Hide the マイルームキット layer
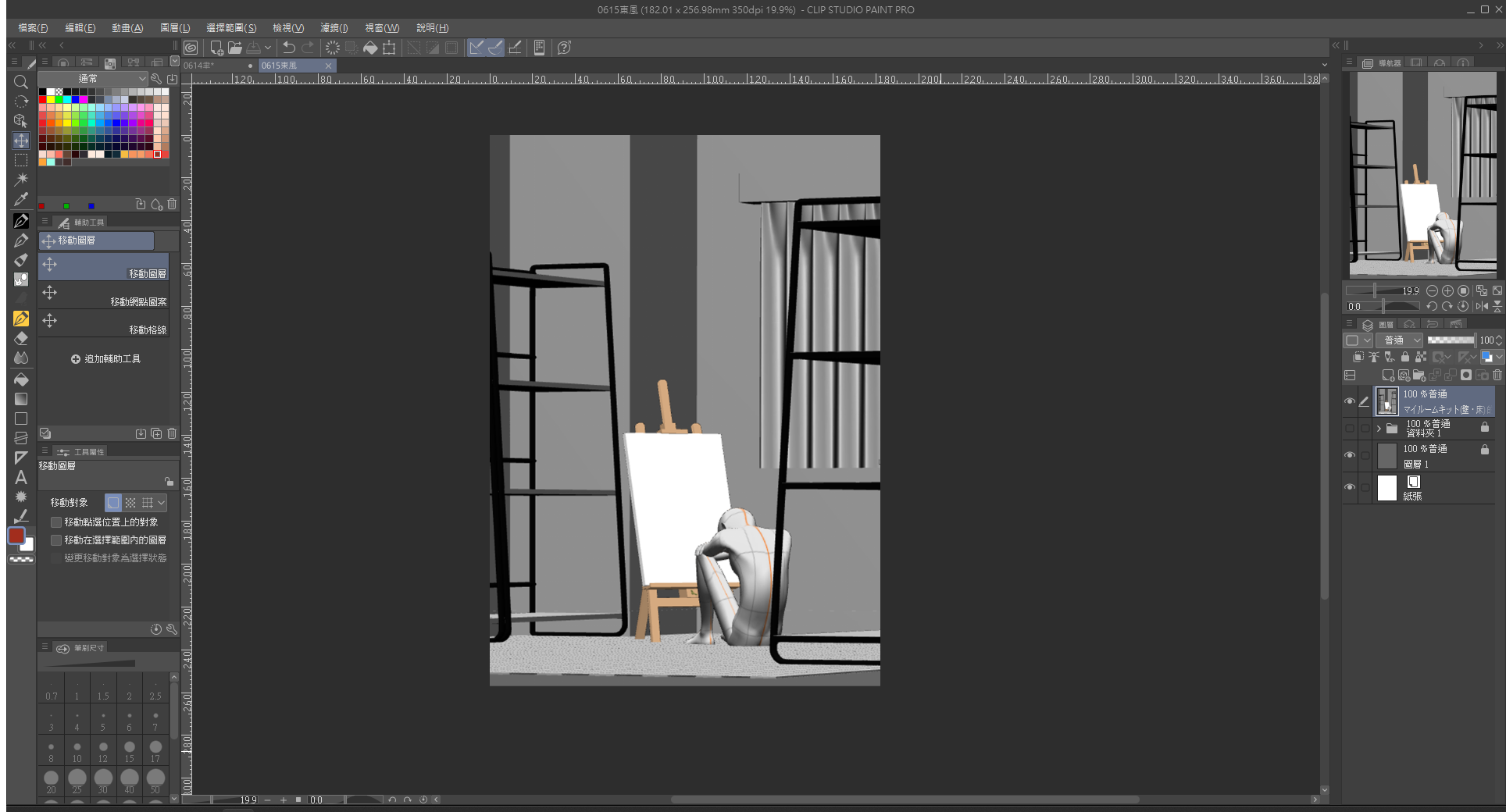The width and height of the screenshot is (1506, 812). (x=1350, y=401)
